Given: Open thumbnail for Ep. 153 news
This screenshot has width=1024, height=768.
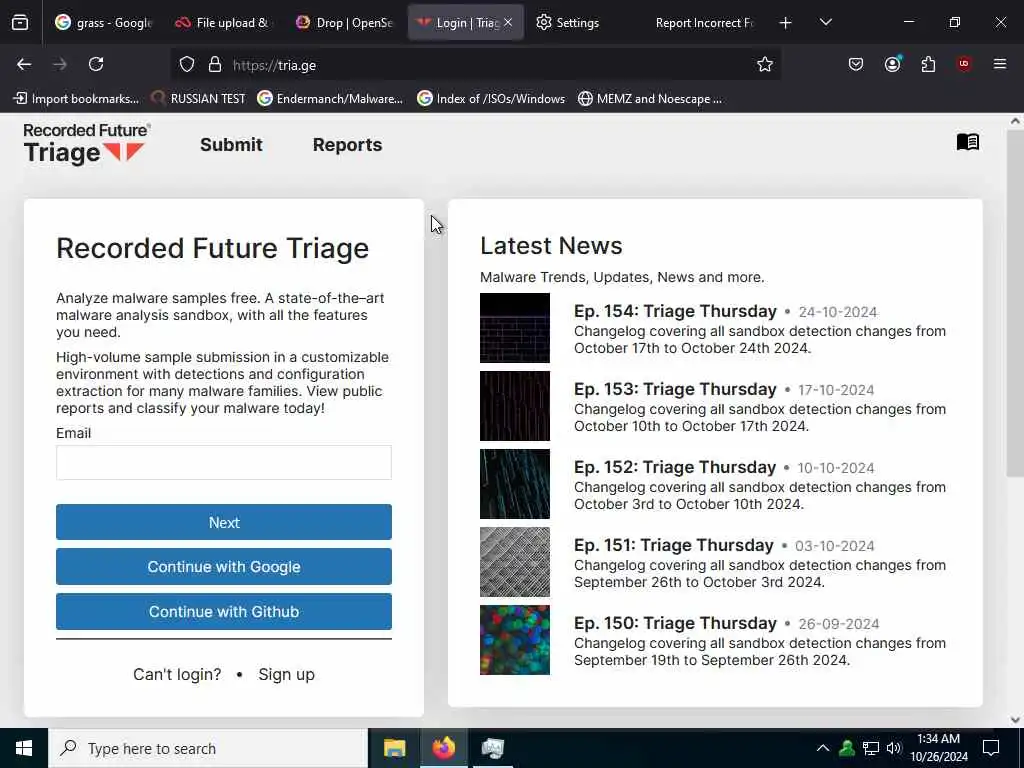Looking at the screenshot, I should pyautogui.click(x=515, y=406).
